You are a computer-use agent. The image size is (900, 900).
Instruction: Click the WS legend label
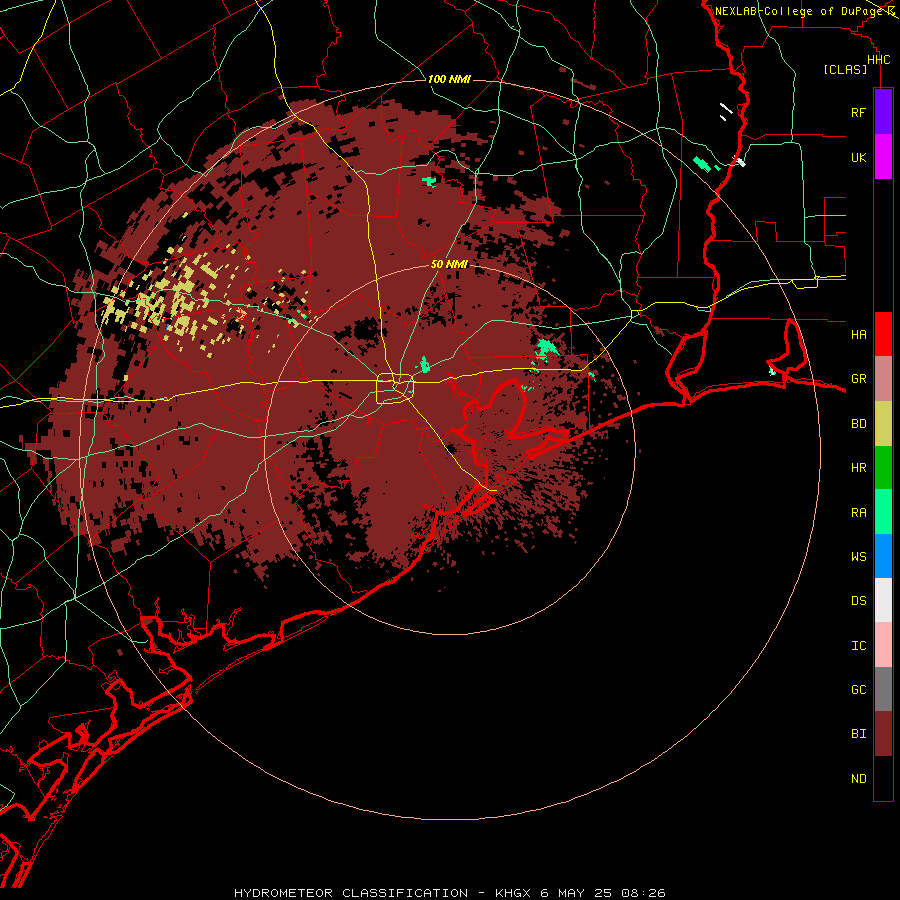[858, 557]
